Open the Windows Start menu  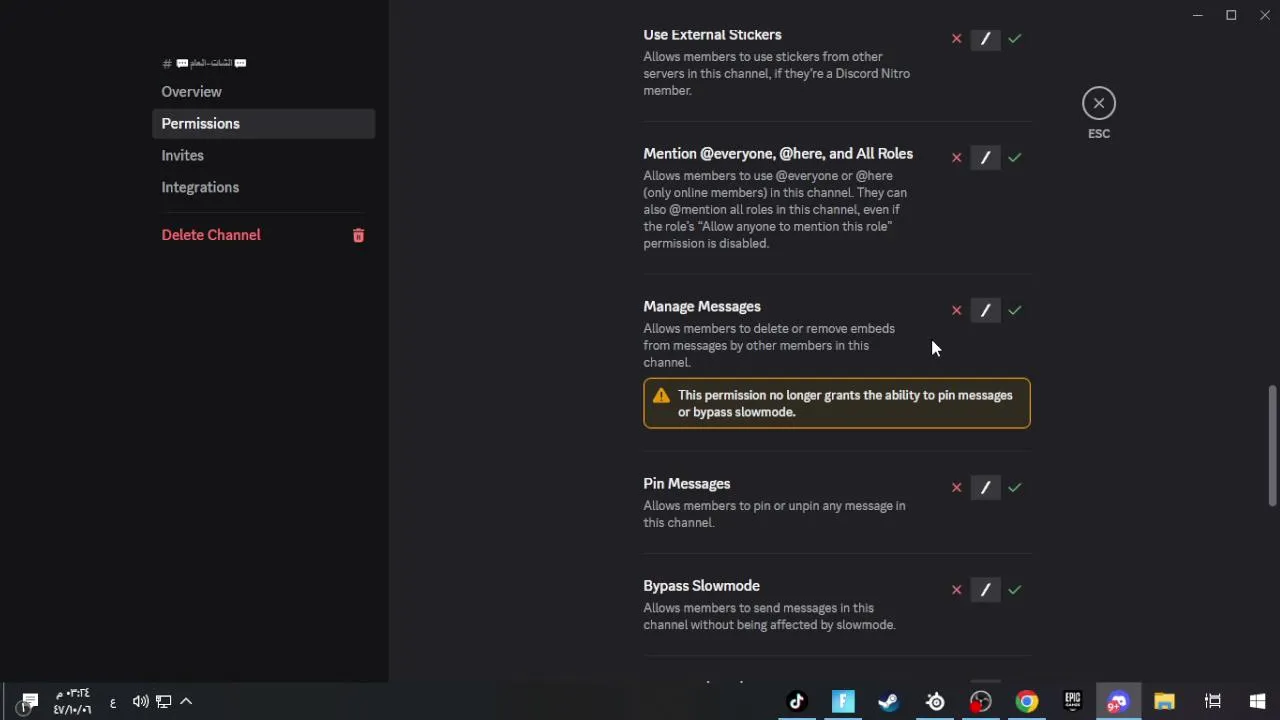point(1258,702)
